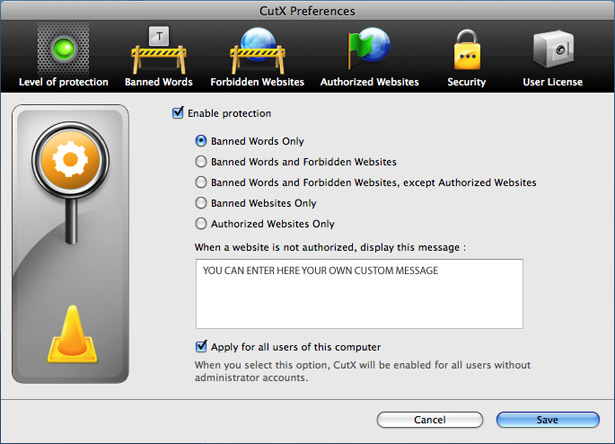Uncheck the Enable protection checkbox

(x=178, y=114)
